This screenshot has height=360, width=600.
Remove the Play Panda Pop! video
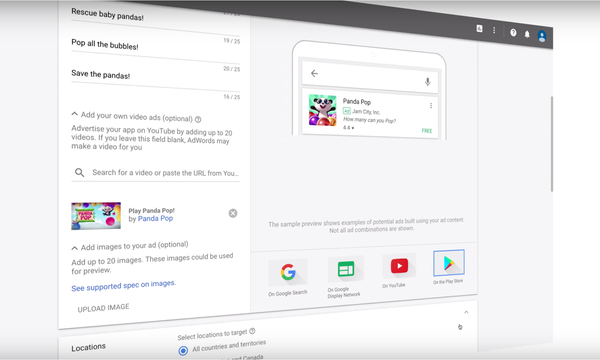pyautogui.click(x=233, y=213)
